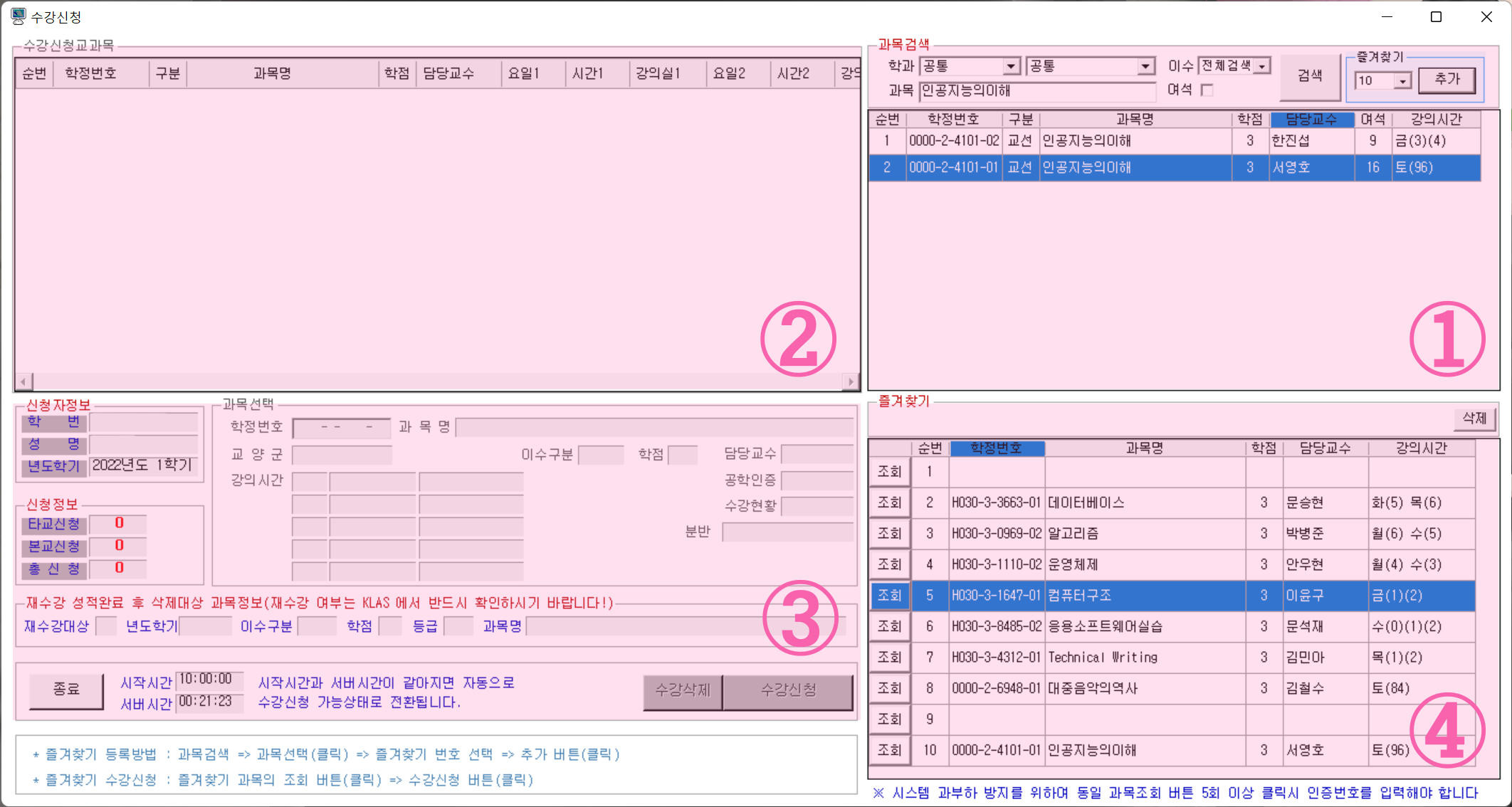Click the 학정번호 field in 과목선택
The image size is (1512, 807).
(x=342, y=427)
